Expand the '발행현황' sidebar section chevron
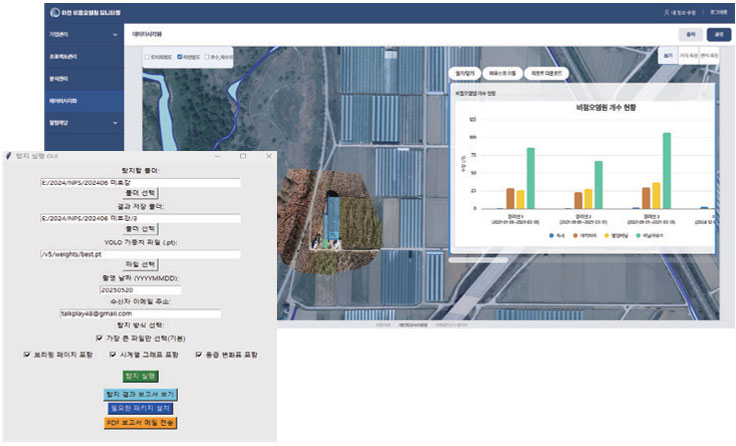 [x=115, y=122]
